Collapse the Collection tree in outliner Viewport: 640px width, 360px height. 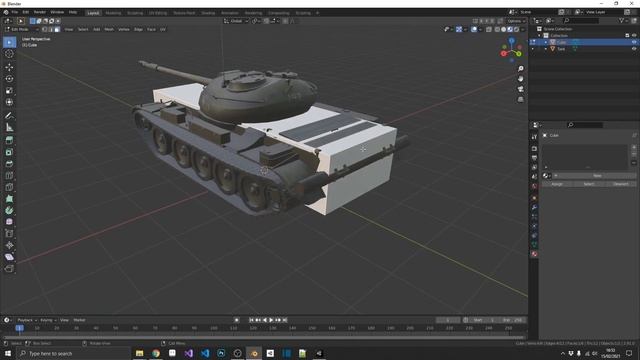click(539, 36)
